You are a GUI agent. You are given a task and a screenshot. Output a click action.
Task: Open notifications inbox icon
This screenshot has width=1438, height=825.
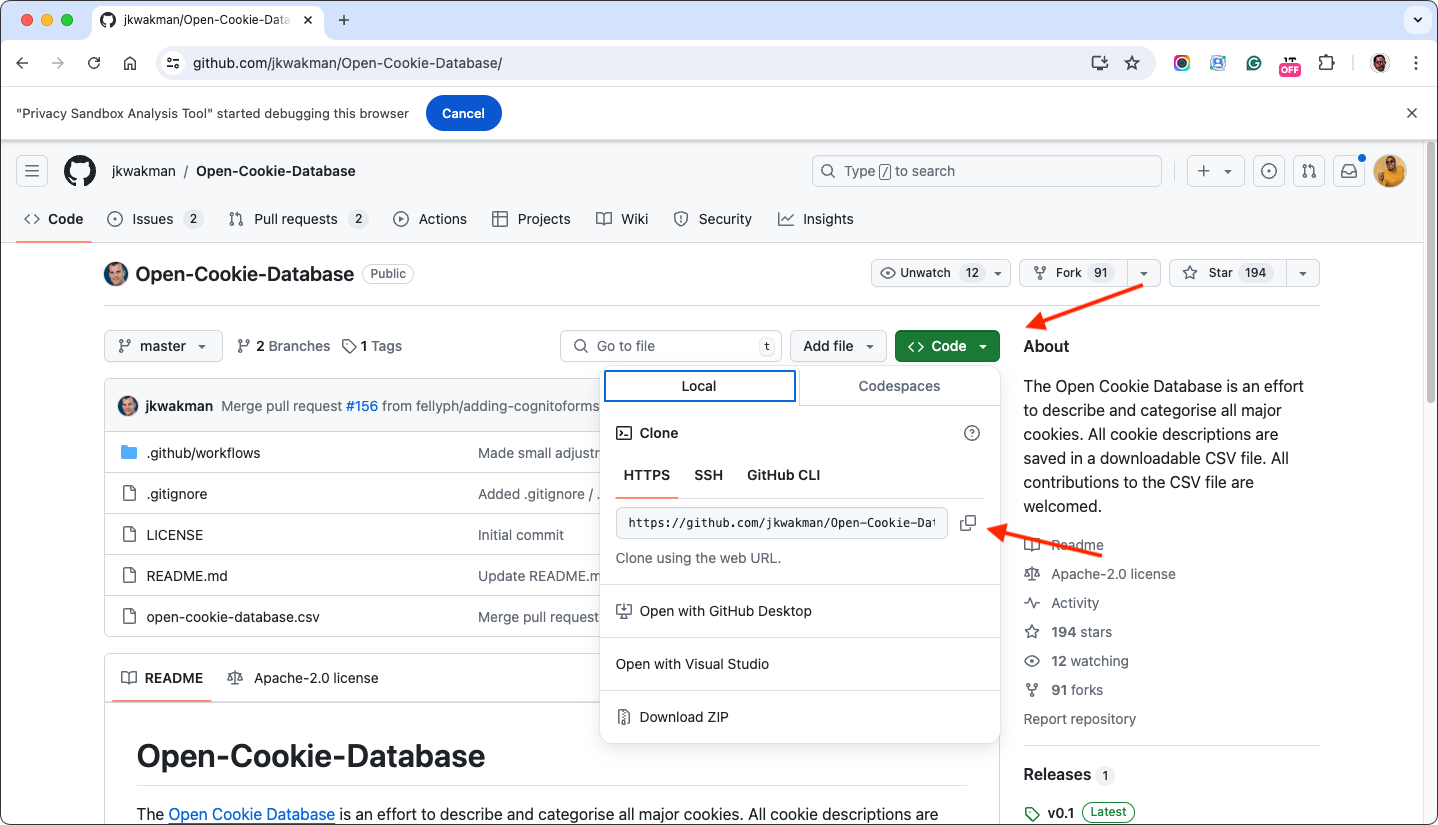[1349, 171]
